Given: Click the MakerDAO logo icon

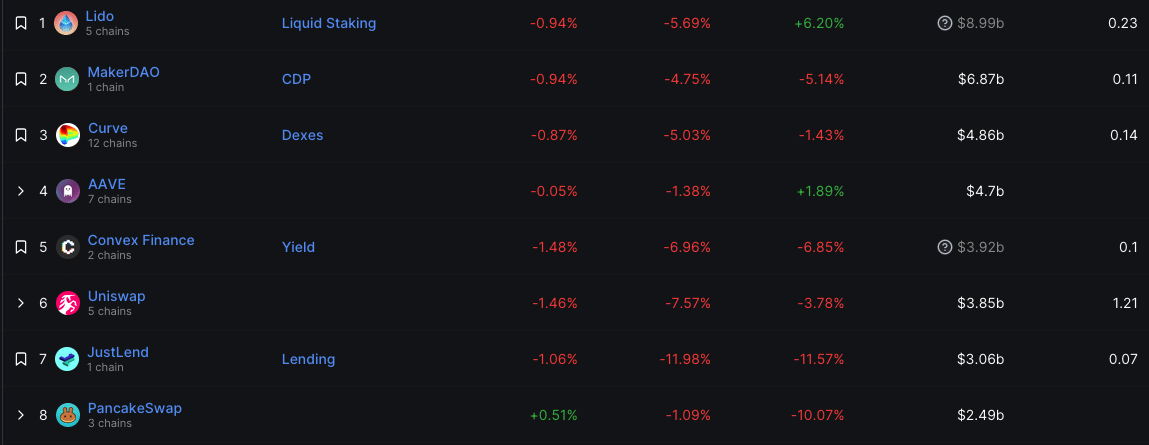Looking at the screenshot, I should pyautogui.click(x=67, y=79).
